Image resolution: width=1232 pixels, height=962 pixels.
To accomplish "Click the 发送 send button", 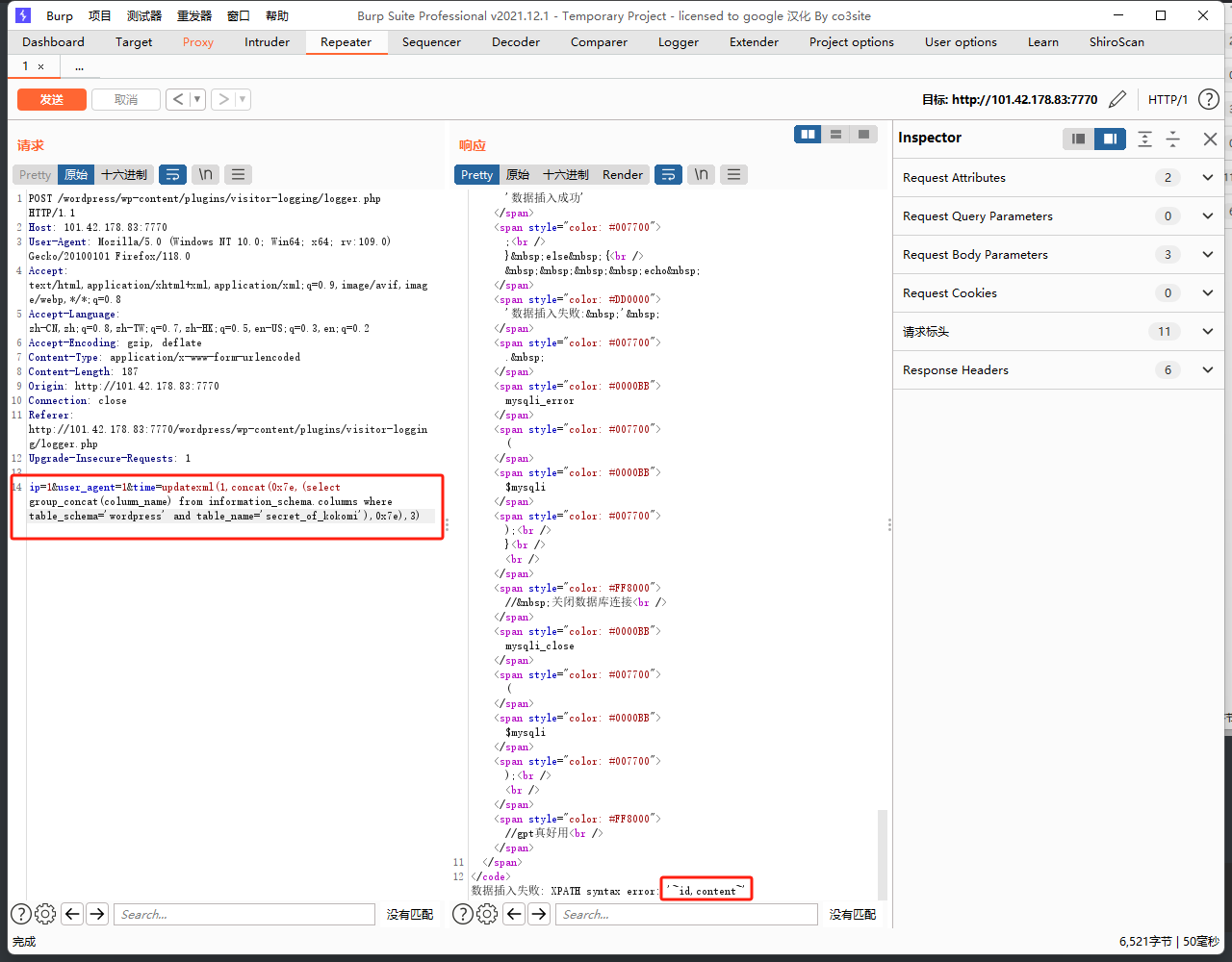I will tap(52, 99).
